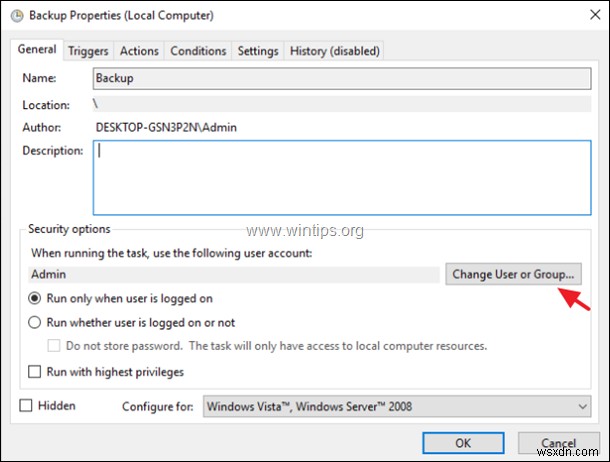Click the Name field containing Backup
Image resolution: width=610 pixels, height=462 pixels.
pos(340,77)
